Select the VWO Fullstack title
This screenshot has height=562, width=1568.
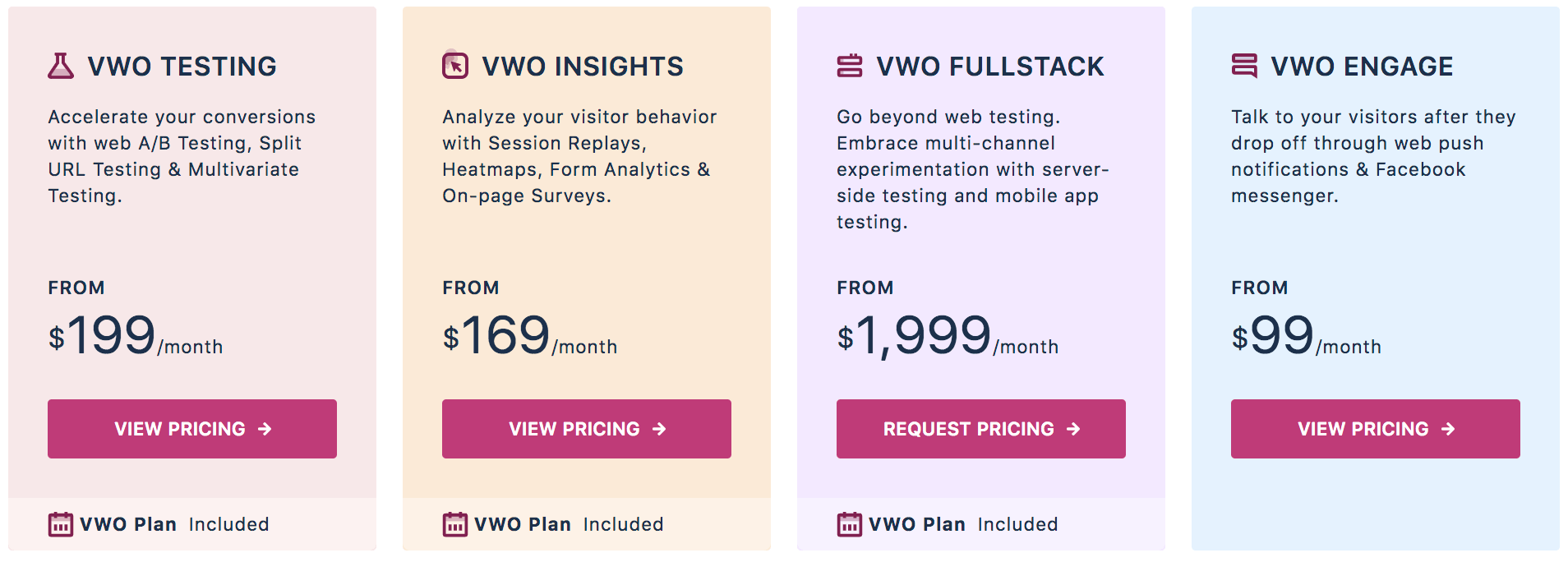[990, 67]
